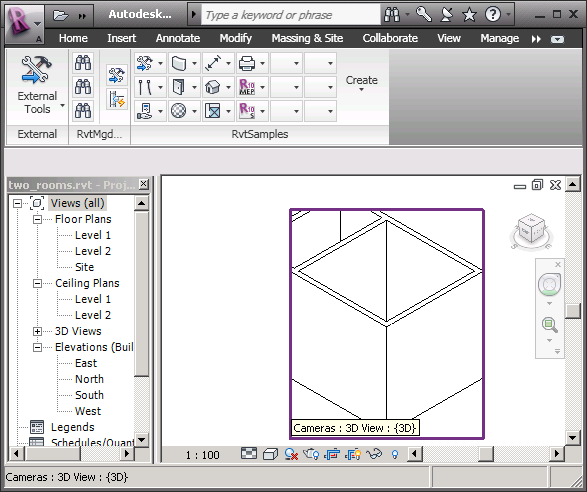The height and width of the screenshot is (492, 587).
Task: Click the SteeringWheels icon on navigation bar
Action: (x=549, y=284)
